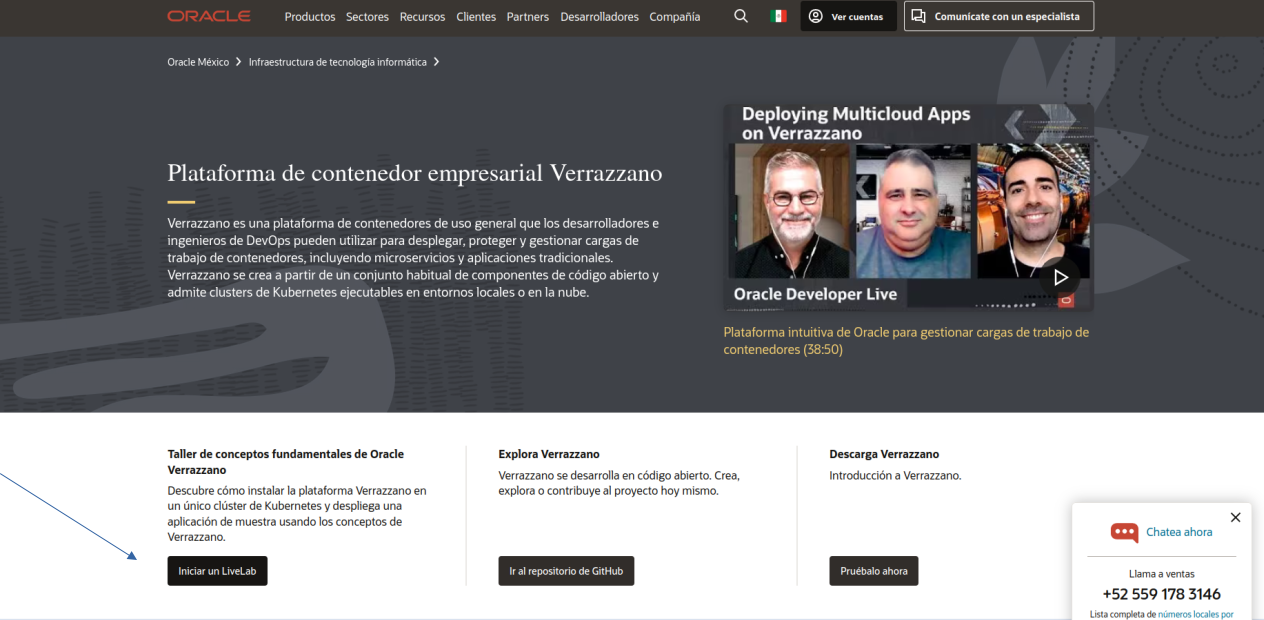Image resolution: width=1264 pixels, height=620 pixels.
Task: Open the Compañía menu
Action: pyautogui.click(x=675, y=17)
